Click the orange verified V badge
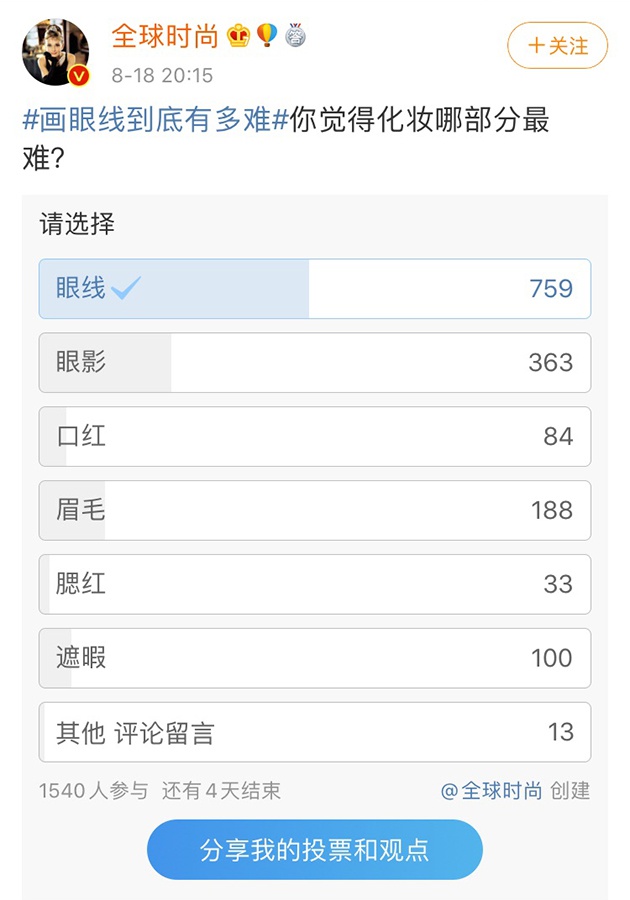 (x=78, y=76)
